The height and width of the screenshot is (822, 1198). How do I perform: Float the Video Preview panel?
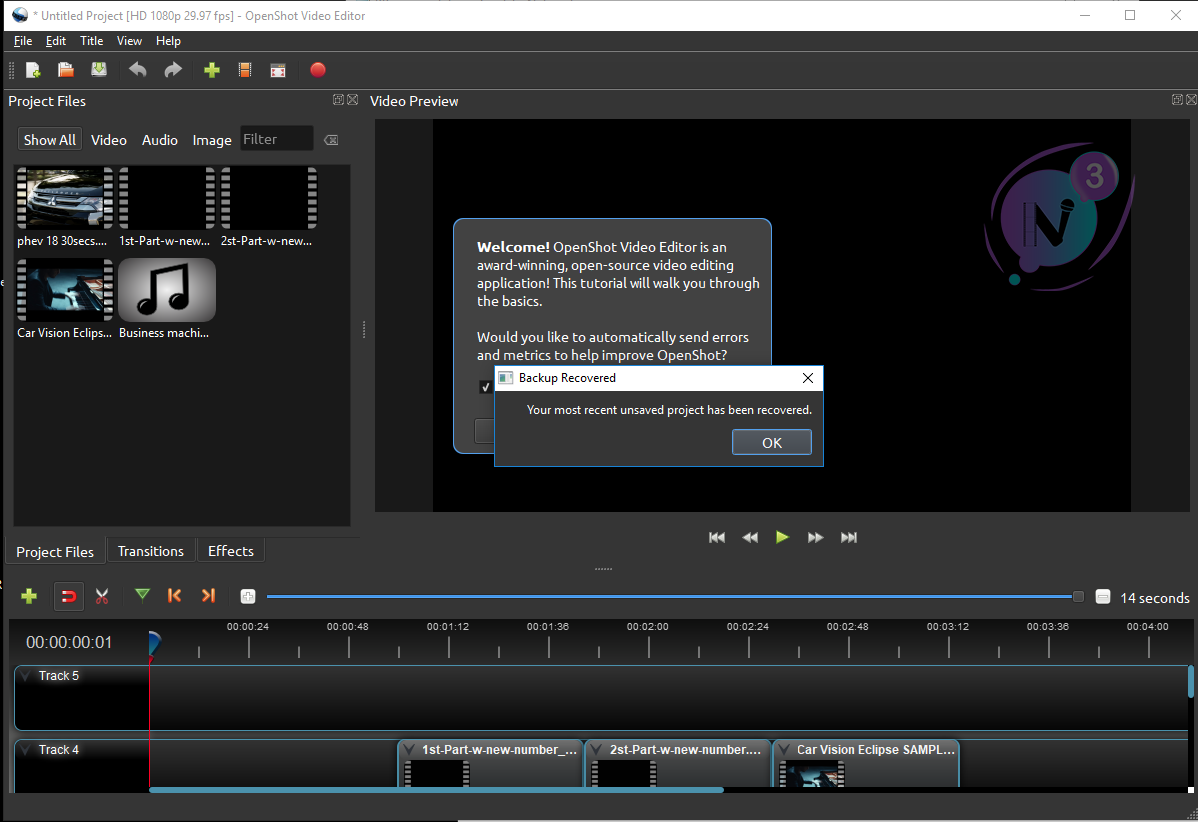pos(1177,100)
